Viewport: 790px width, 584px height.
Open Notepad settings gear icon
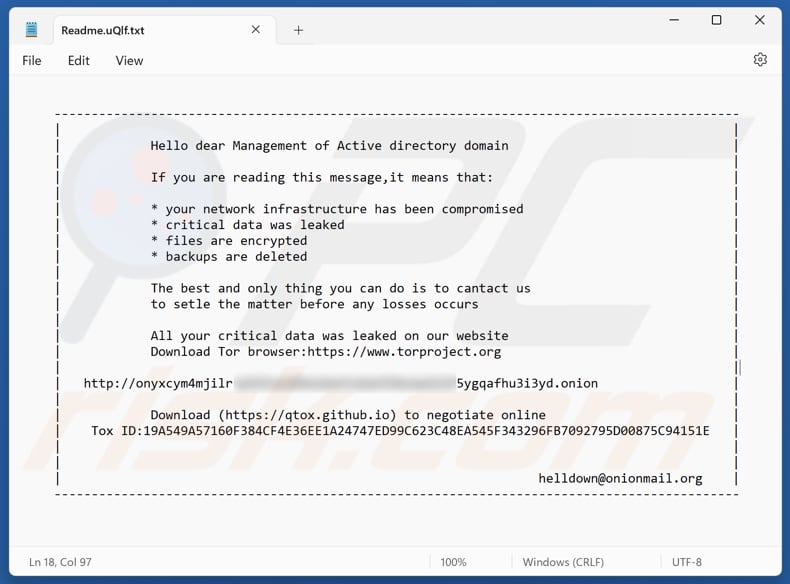pos(760,60)
